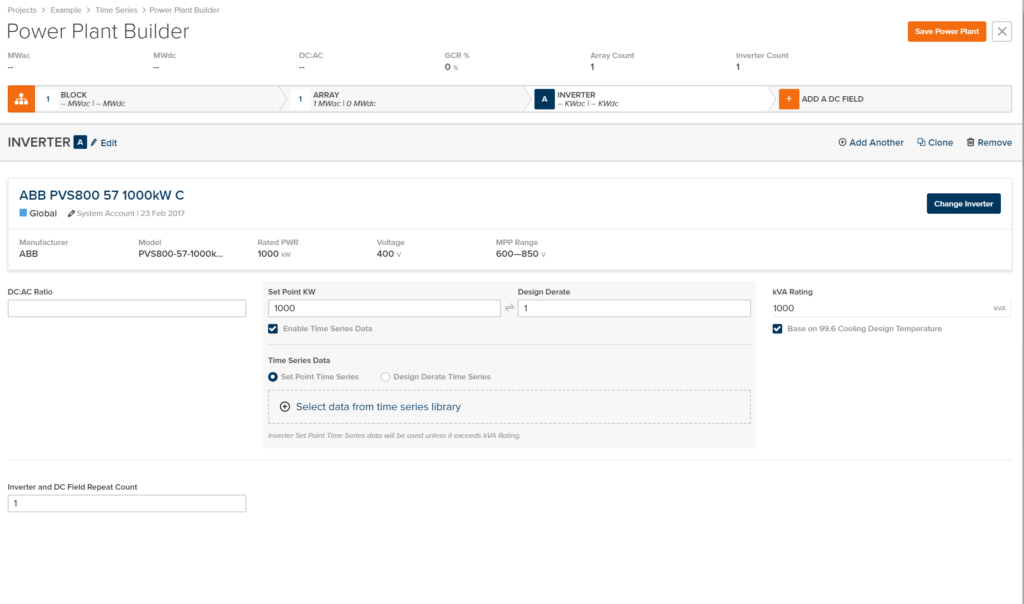This screenshot has height=604, width=1024.
Task: Click the orange plus icon for DC field
Action: click(x=788, y=99)
